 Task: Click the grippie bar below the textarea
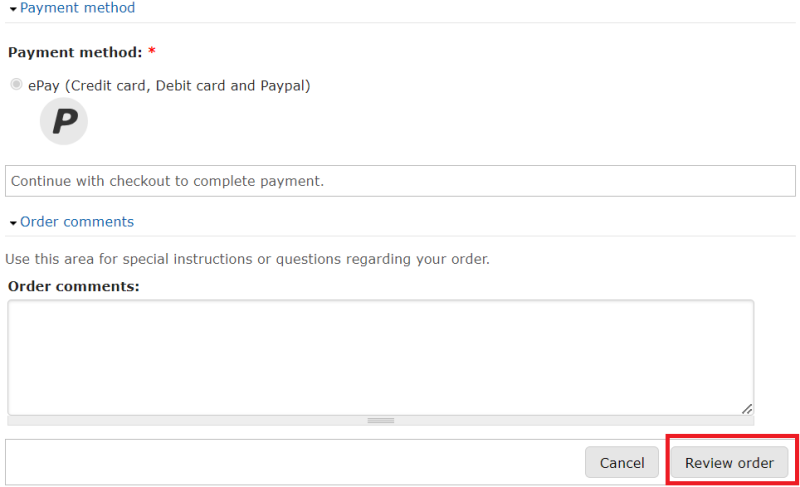[381, 421]
